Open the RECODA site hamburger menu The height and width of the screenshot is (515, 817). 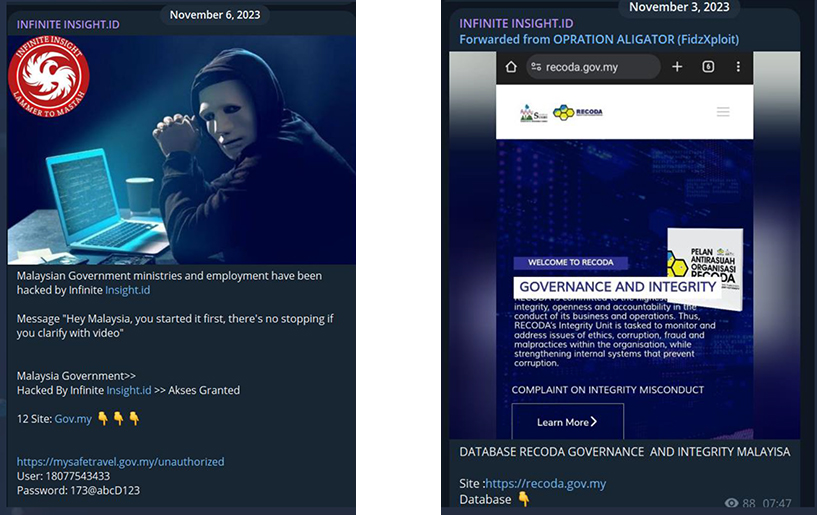click(x=723, y=112)
